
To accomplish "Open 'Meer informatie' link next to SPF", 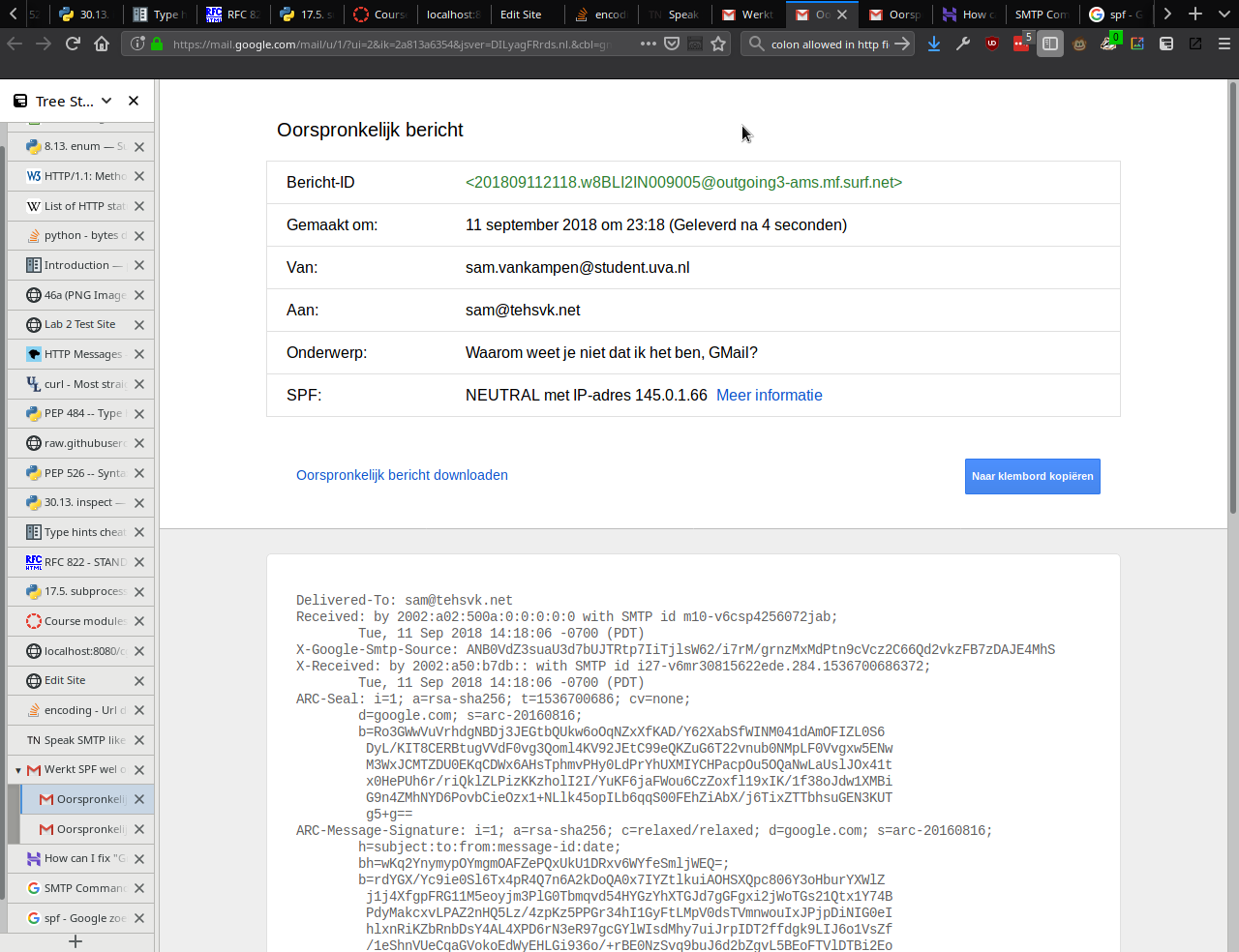I will pos(769,395).
